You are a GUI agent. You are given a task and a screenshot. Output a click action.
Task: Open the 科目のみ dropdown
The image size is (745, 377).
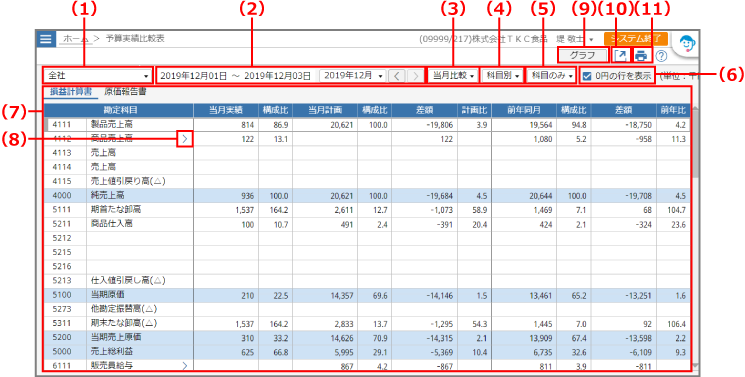click(551, 76)
